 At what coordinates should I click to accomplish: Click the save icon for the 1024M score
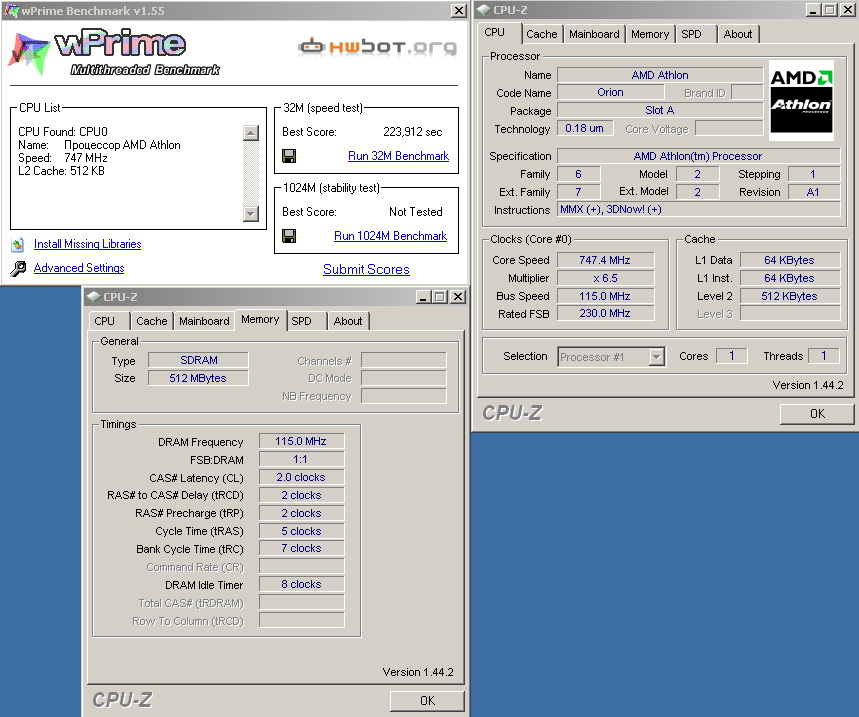(x=289, y=236)
